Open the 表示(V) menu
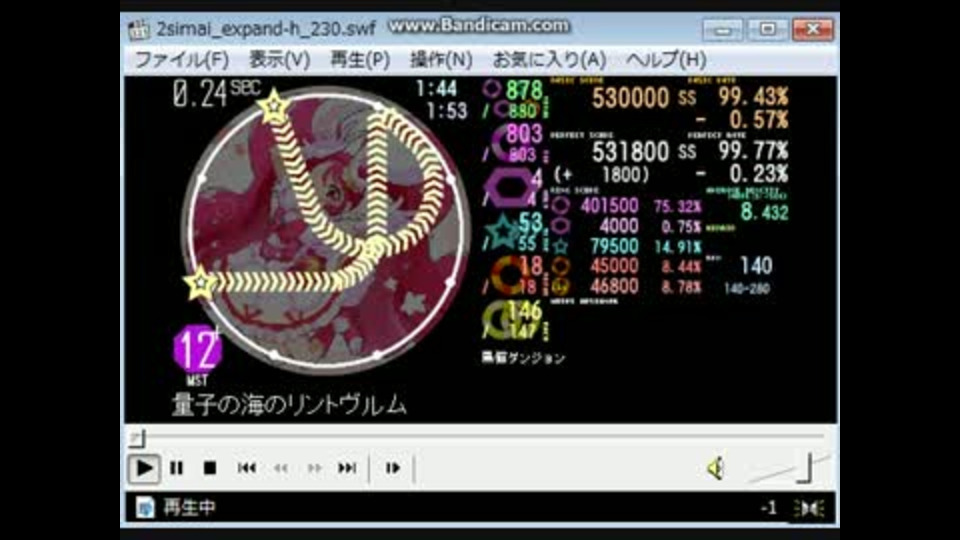The image size is (960, 540). point(279,60)
